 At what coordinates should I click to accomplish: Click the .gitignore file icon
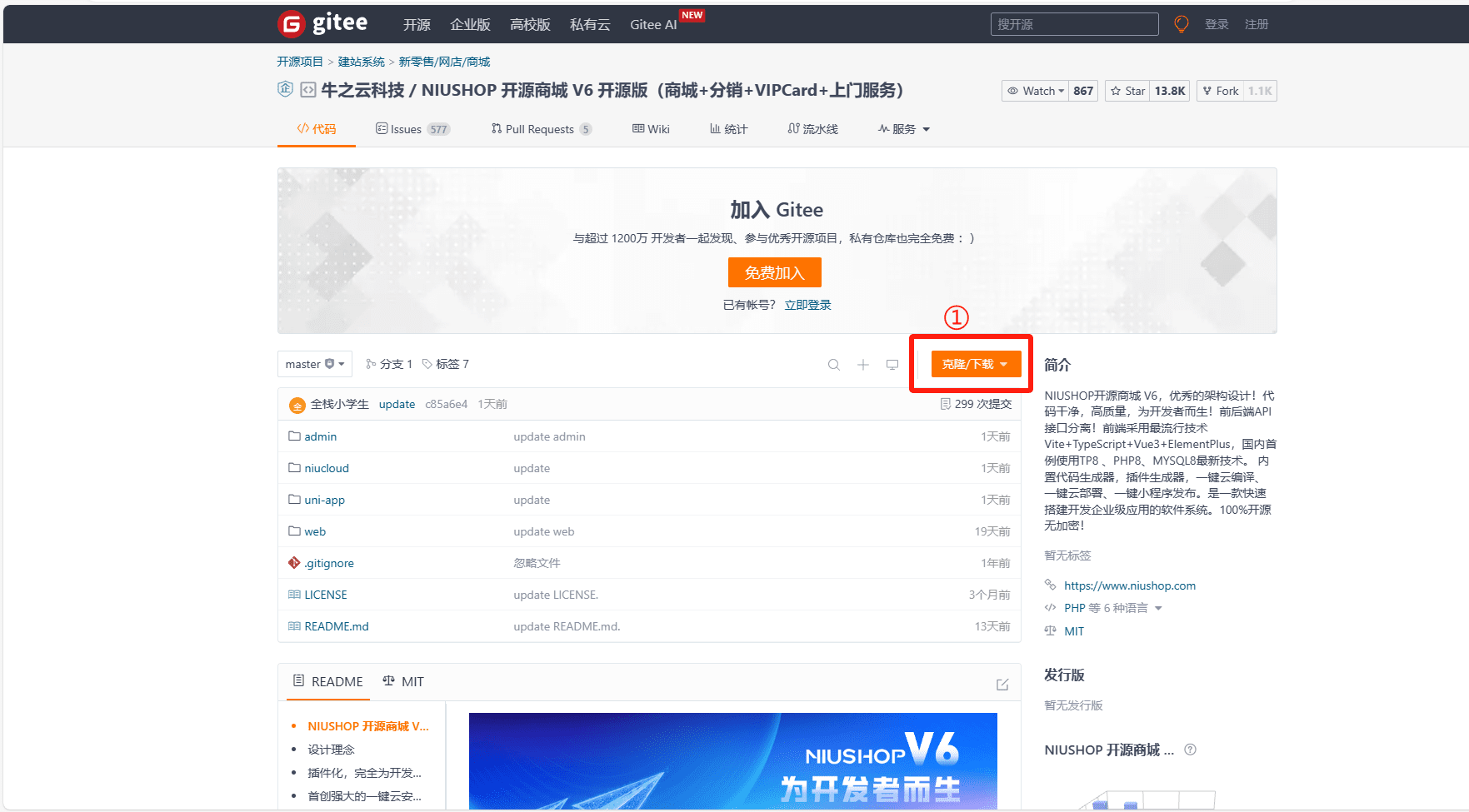click(x=294, y=563)
